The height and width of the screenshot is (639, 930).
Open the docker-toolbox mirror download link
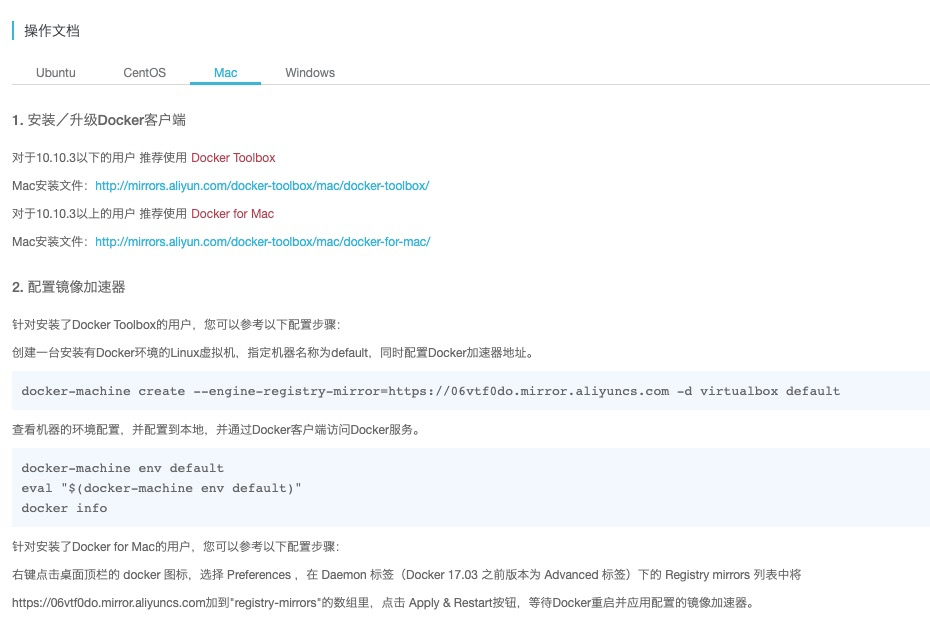click(x=262, y=186)
